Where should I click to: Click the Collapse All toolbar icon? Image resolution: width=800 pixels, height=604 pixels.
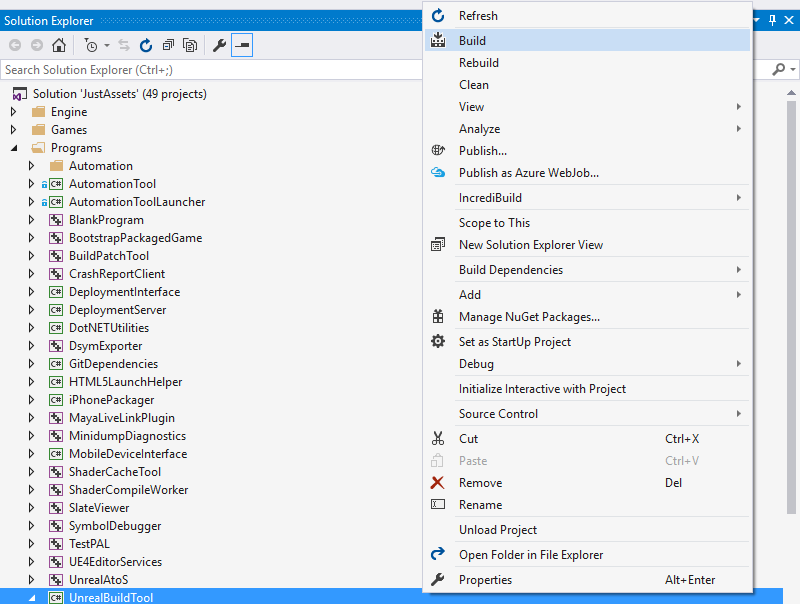(169, 44)
